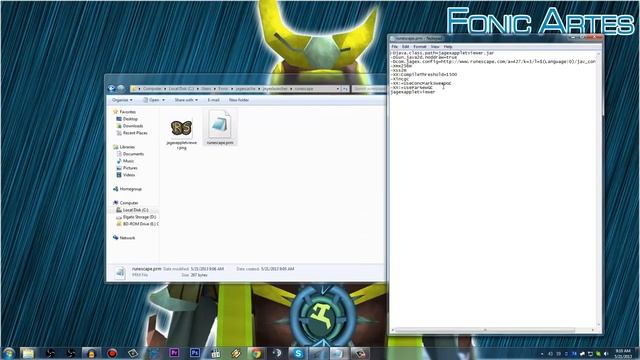Open Adobe Photoshop from taskbar
This screenshot has height=360, width=640.
click(x=195, y=353)
